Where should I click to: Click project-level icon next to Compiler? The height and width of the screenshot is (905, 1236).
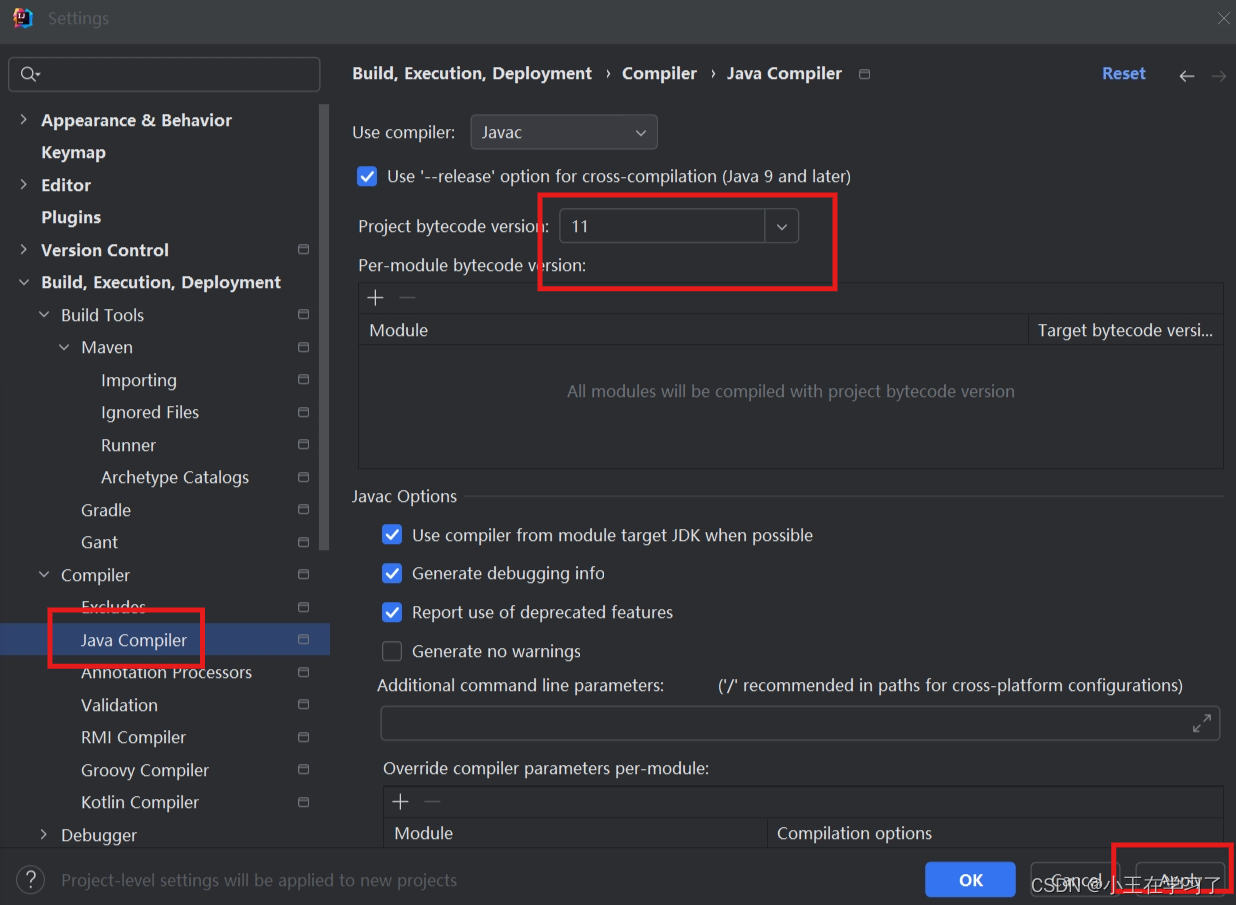click(x=303, y=575)
